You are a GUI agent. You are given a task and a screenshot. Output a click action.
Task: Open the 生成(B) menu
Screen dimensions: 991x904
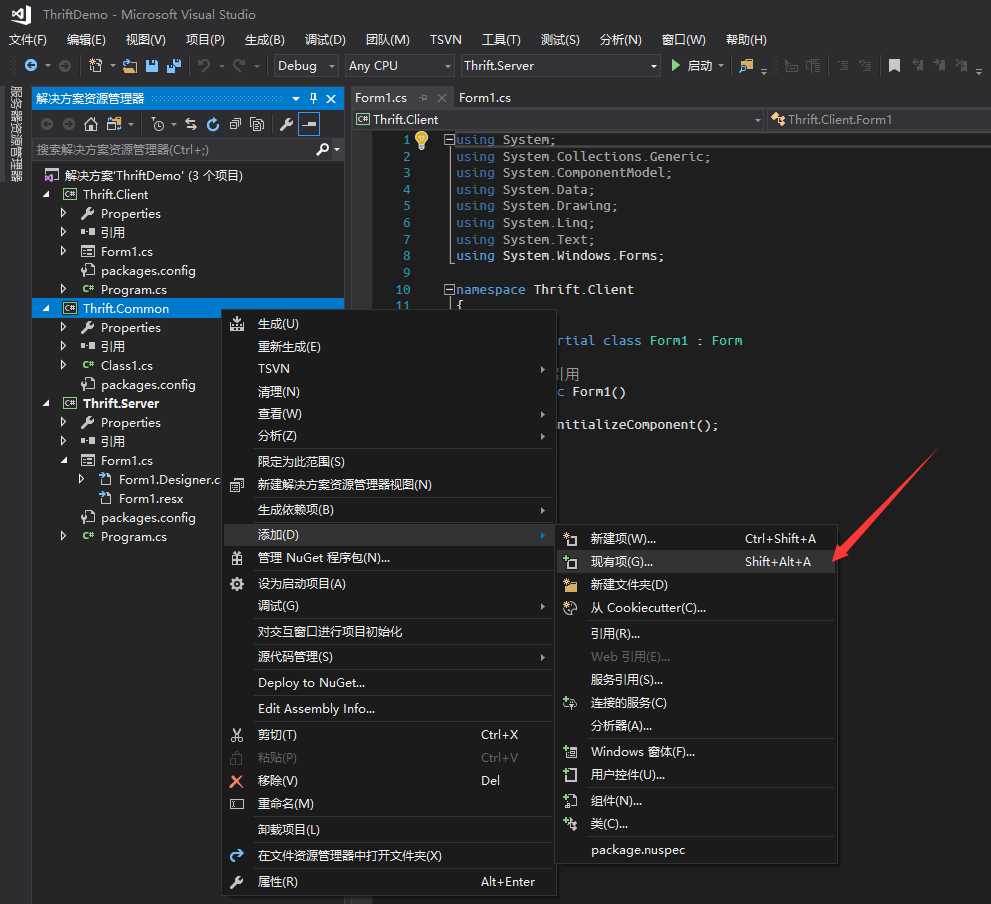[x=264, y=39]
